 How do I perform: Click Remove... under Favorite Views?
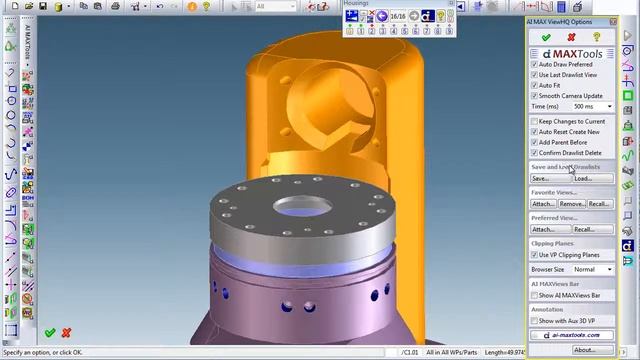click(x=572, y=204)
